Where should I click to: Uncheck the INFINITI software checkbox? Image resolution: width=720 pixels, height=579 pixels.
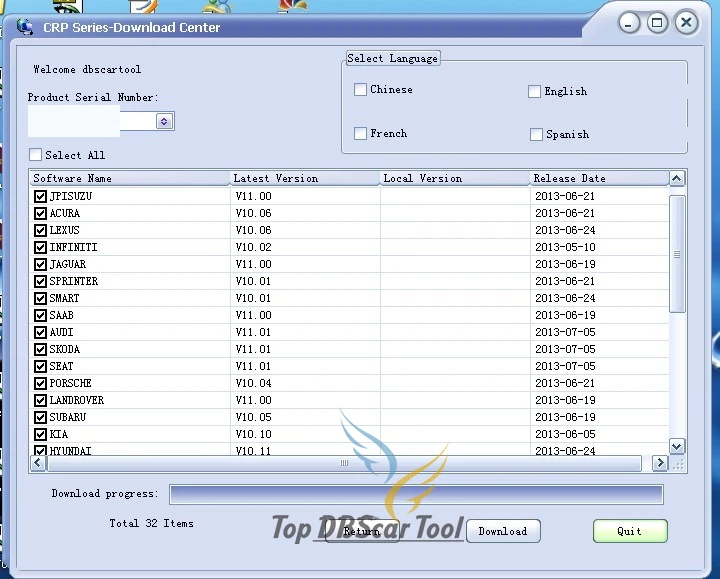(x=40, y=247)
